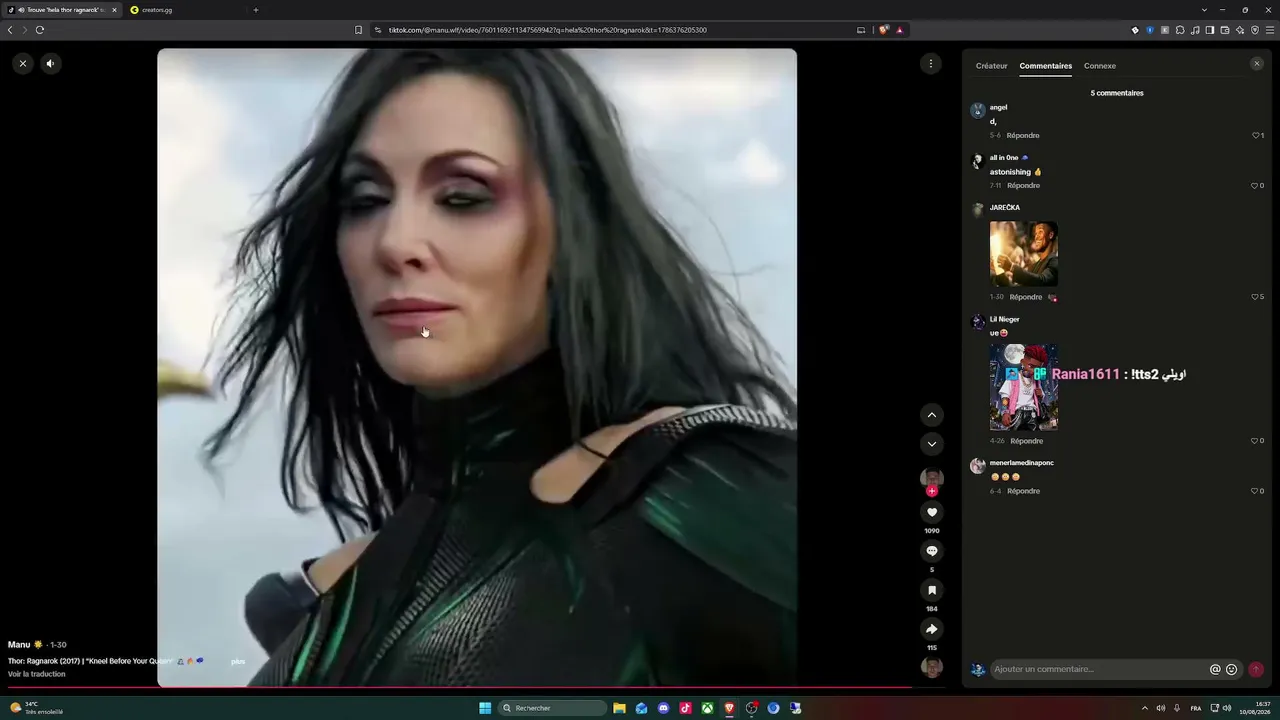Close the comments side panel
Viewport: 1280px width, 720px height.
1257,63
